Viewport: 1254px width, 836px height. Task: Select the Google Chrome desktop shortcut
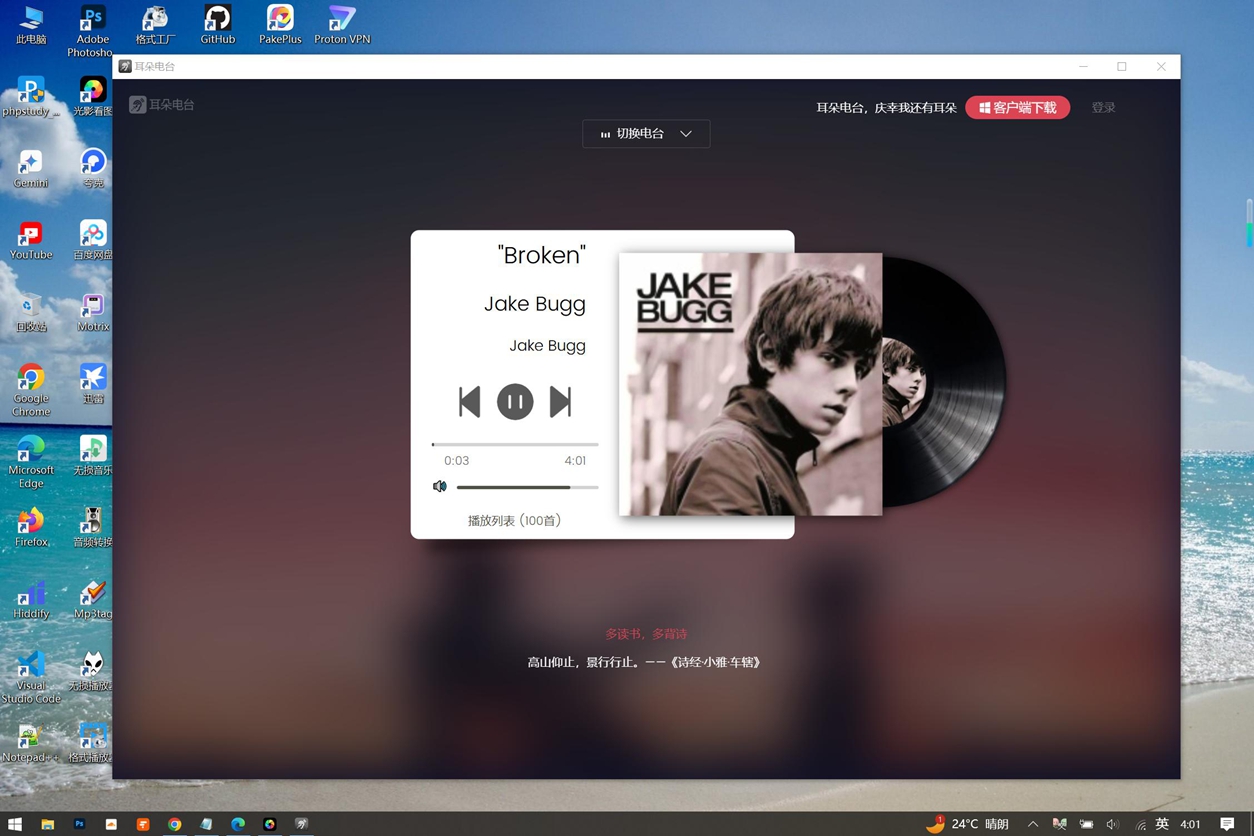pyautogui.click(x=31, y=390)
